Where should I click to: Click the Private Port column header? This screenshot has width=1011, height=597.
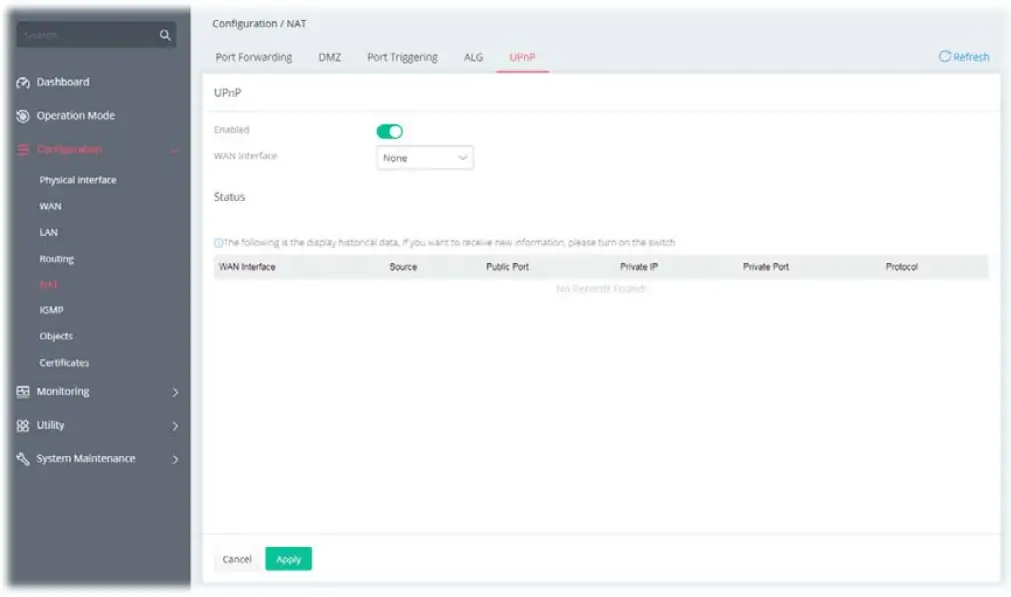click(766, 267)
